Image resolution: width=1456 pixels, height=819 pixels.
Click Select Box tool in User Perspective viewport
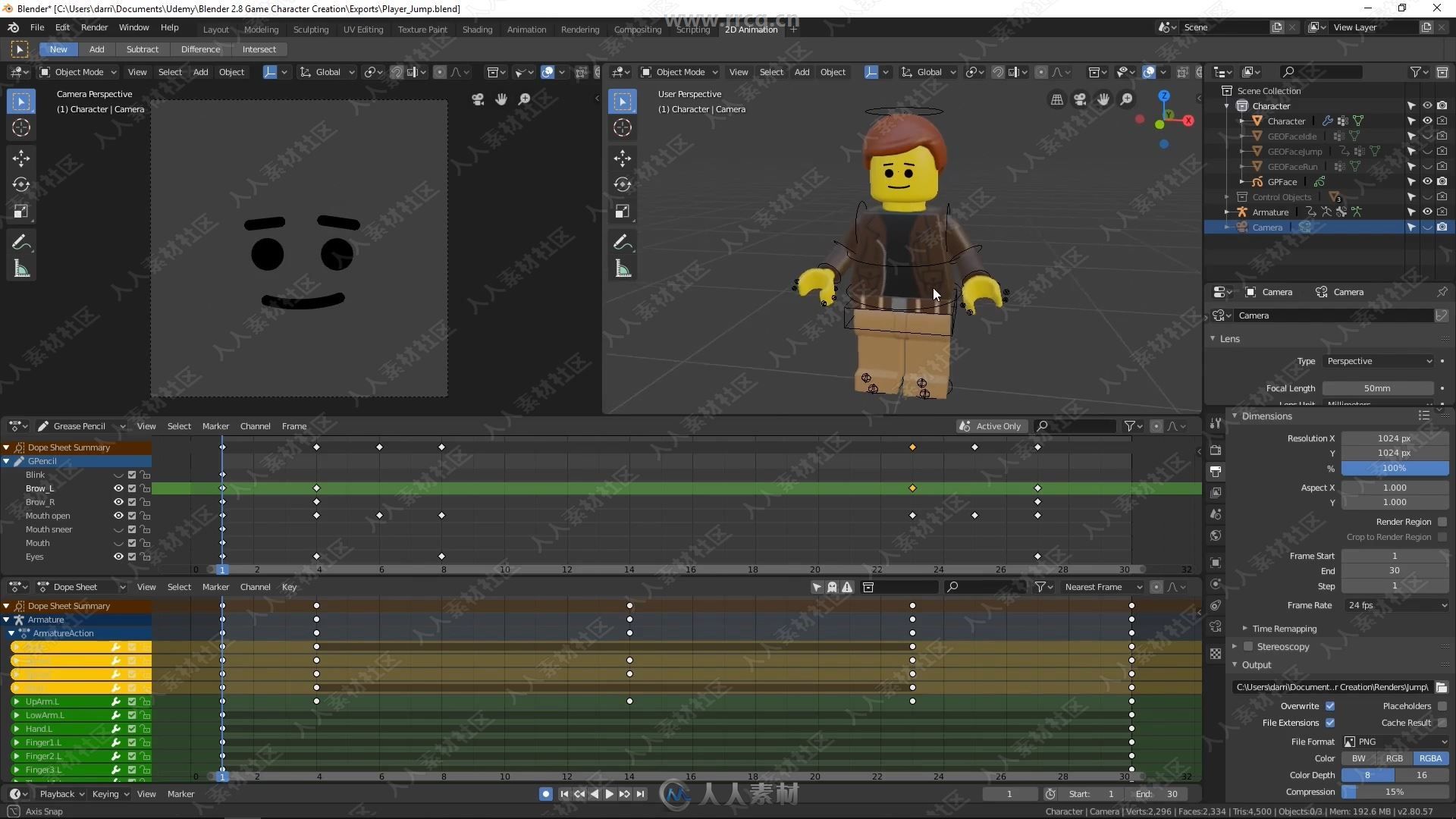[623, 101]
